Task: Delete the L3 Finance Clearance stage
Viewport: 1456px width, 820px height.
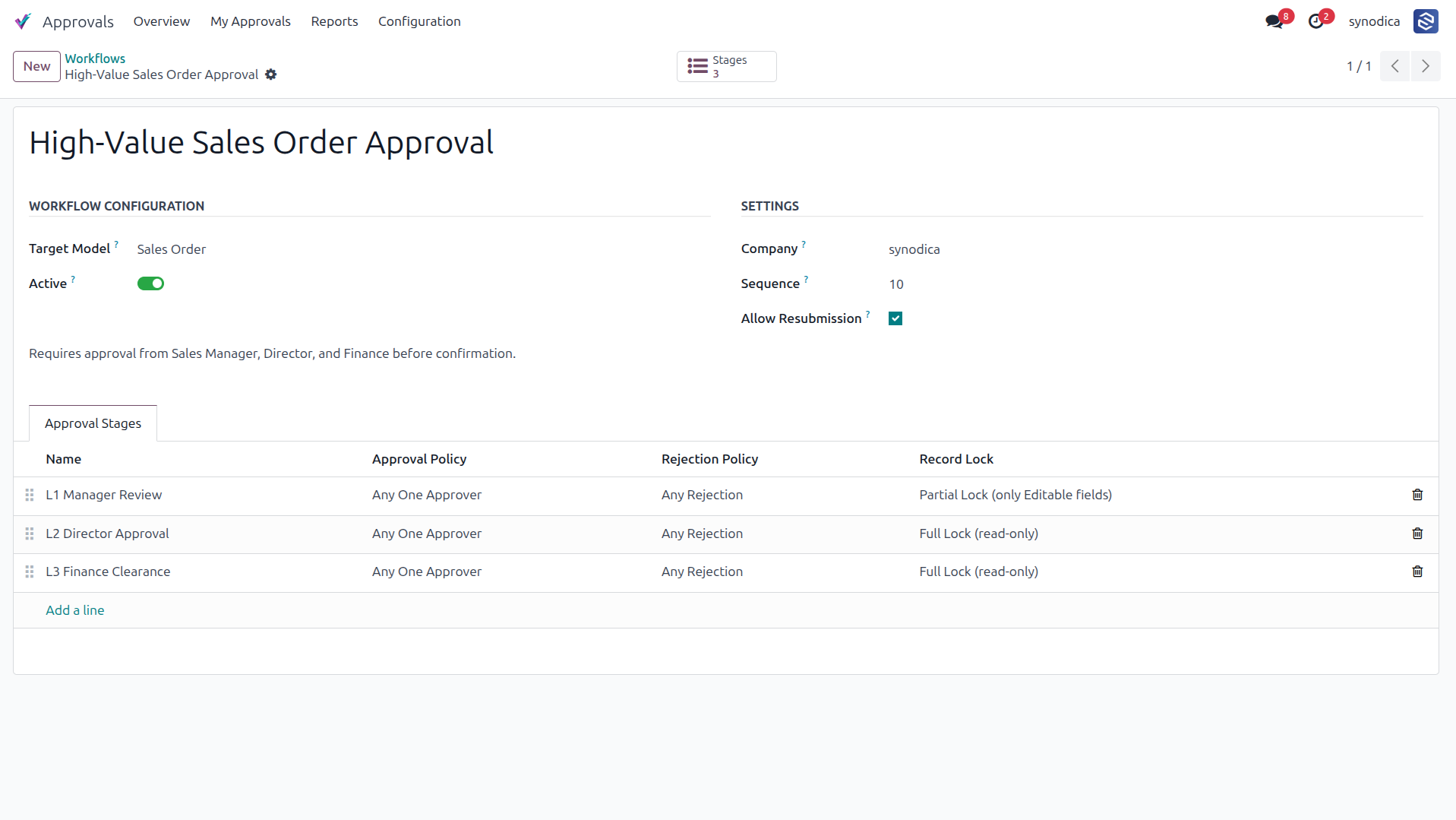Action: point(1417,571)
